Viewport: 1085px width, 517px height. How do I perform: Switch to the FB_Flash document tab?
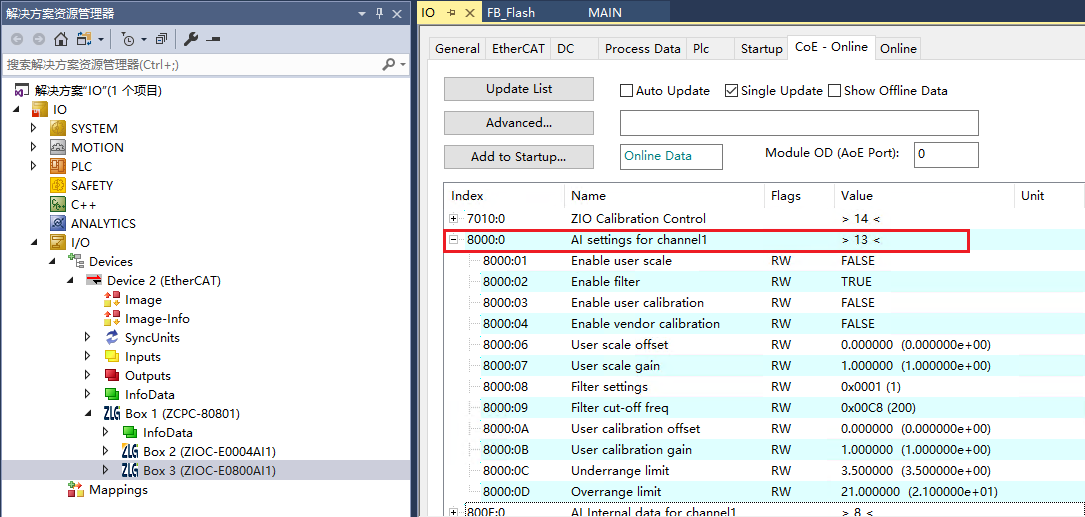pyautogui.click(x=511, y=12)
